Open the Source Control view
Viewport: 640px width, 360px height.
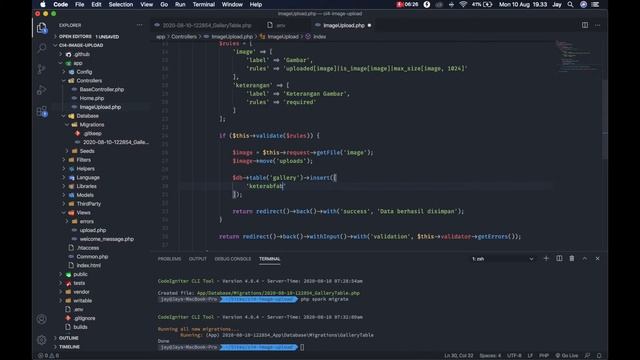(42, 69)
